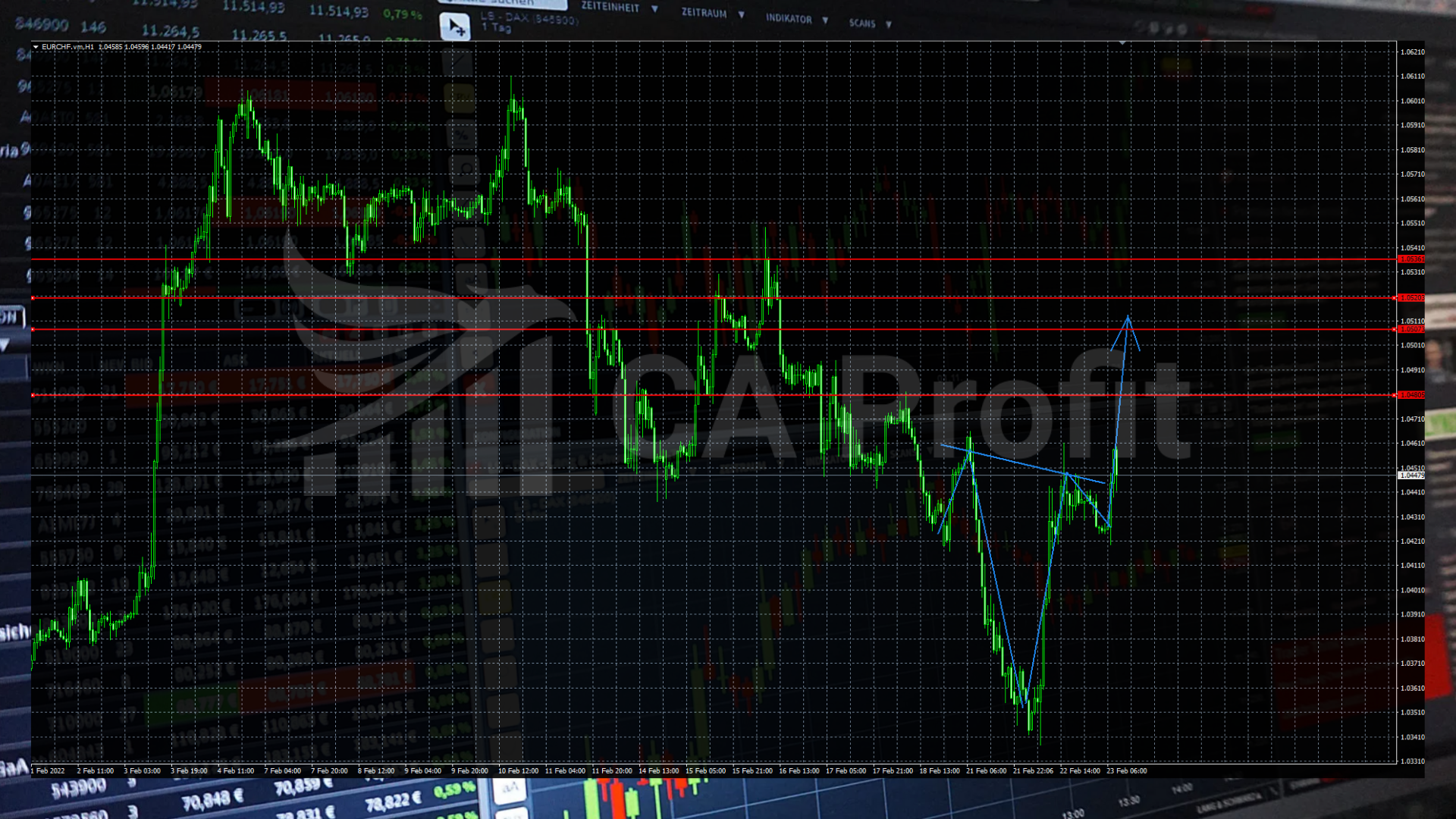Open the ZEITRAUM dropdown in background window
1456x819 pixels.
pyautogui.click(x=713, y=13)
